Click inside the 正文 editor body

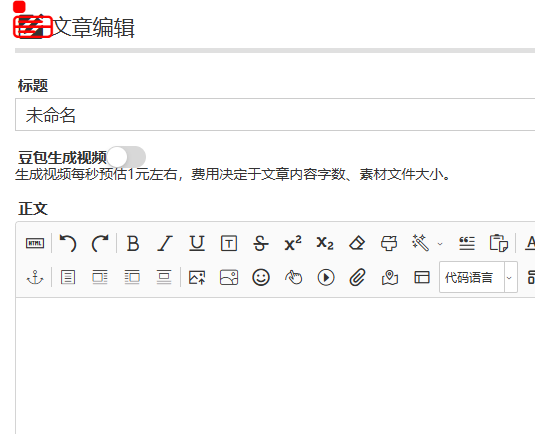click(x=275, y=366)
